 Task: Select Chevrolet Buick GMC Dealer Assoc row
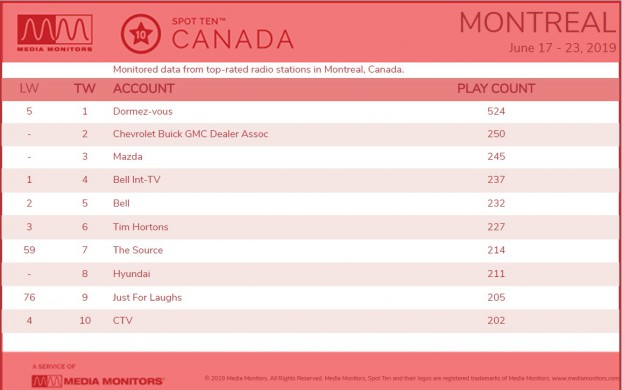(x=310, y=134)
